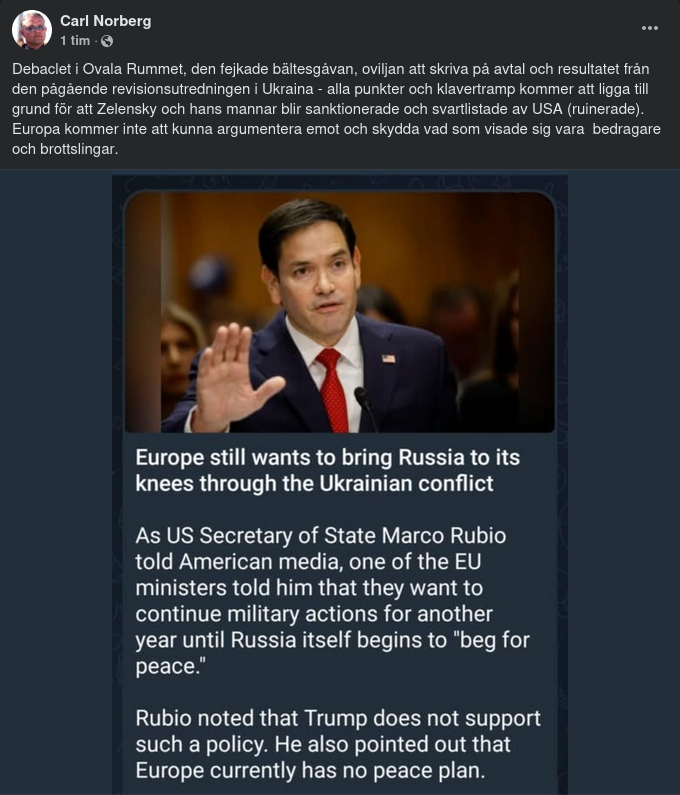This screenshot has width=680, height=795.
Task: Click the red tie in the photo
Action: pyautogui.click(x=333, y=390)
